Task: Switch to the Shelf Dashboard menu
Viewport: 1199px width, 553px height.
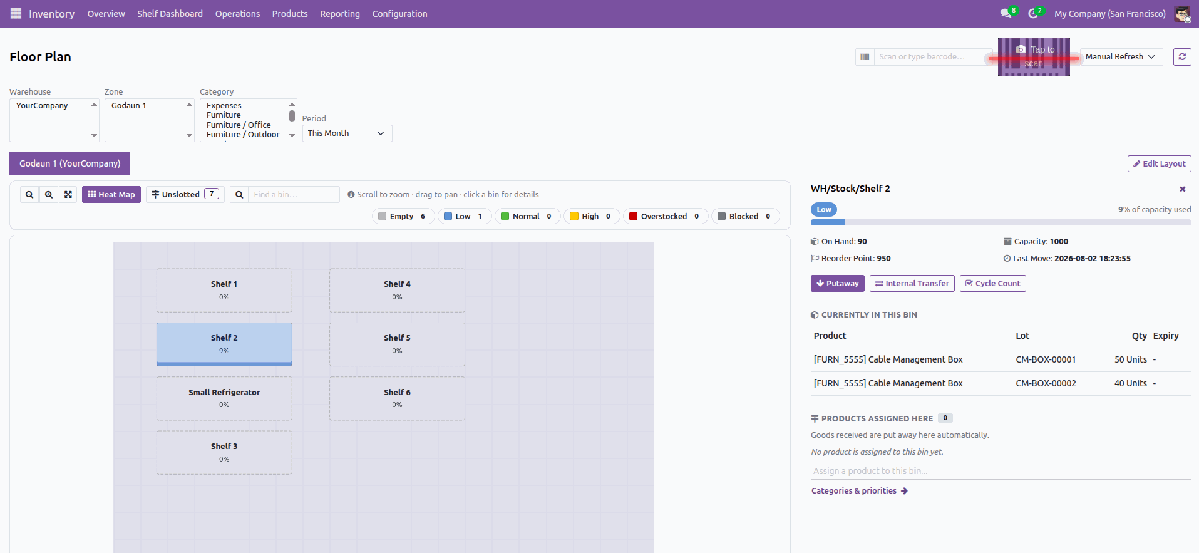Action: [170, 14]
